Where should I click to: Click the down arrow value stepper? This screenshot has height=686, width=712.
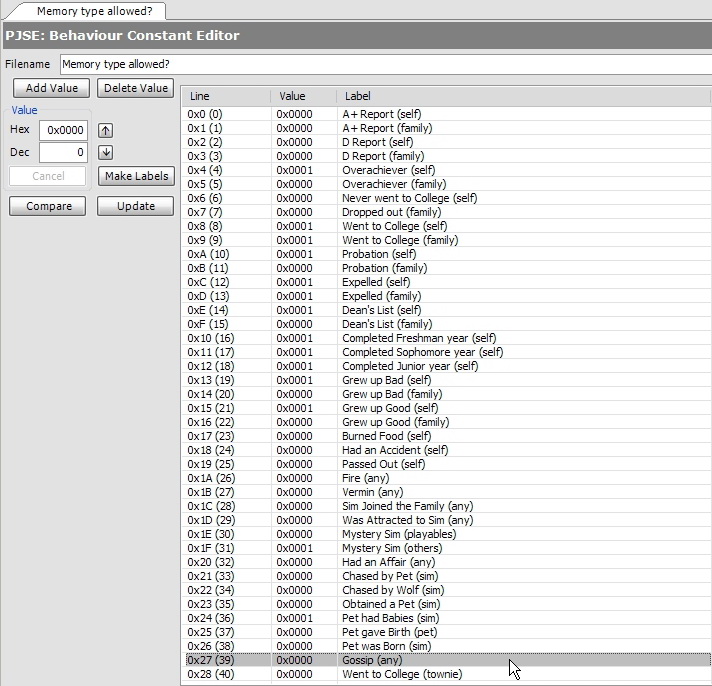(106, 153)
